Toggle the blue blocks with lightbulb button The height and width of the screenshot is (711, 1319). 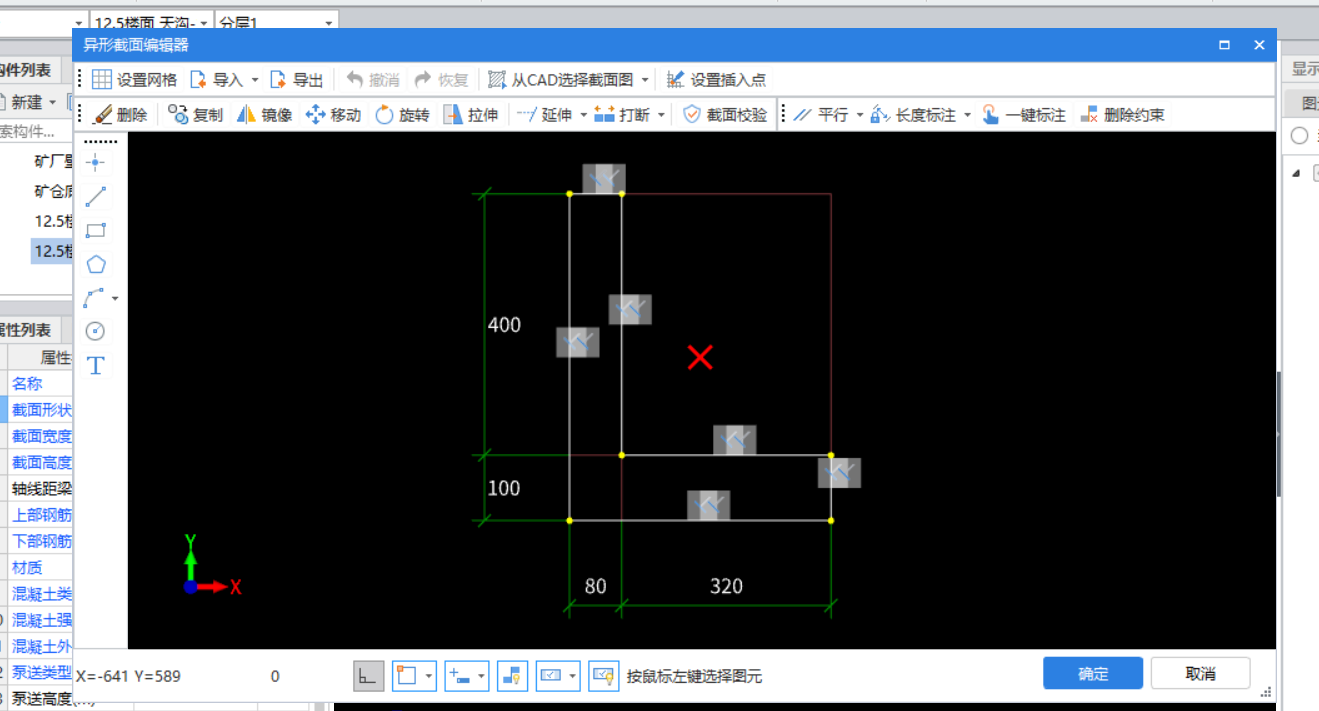513,676
